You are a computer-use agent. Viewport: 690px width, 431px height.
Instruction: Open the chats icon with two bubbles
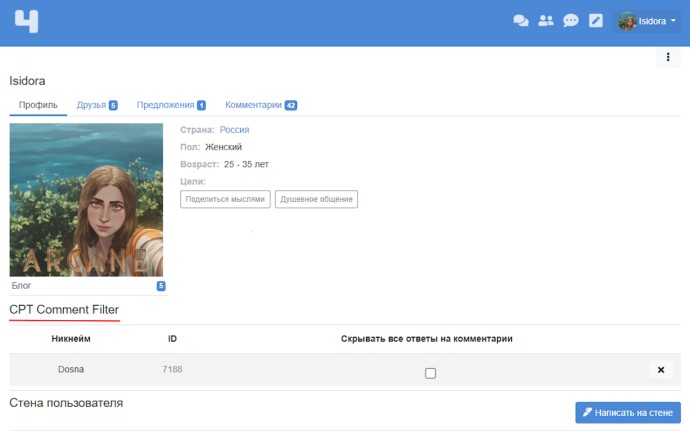point(521,21)
